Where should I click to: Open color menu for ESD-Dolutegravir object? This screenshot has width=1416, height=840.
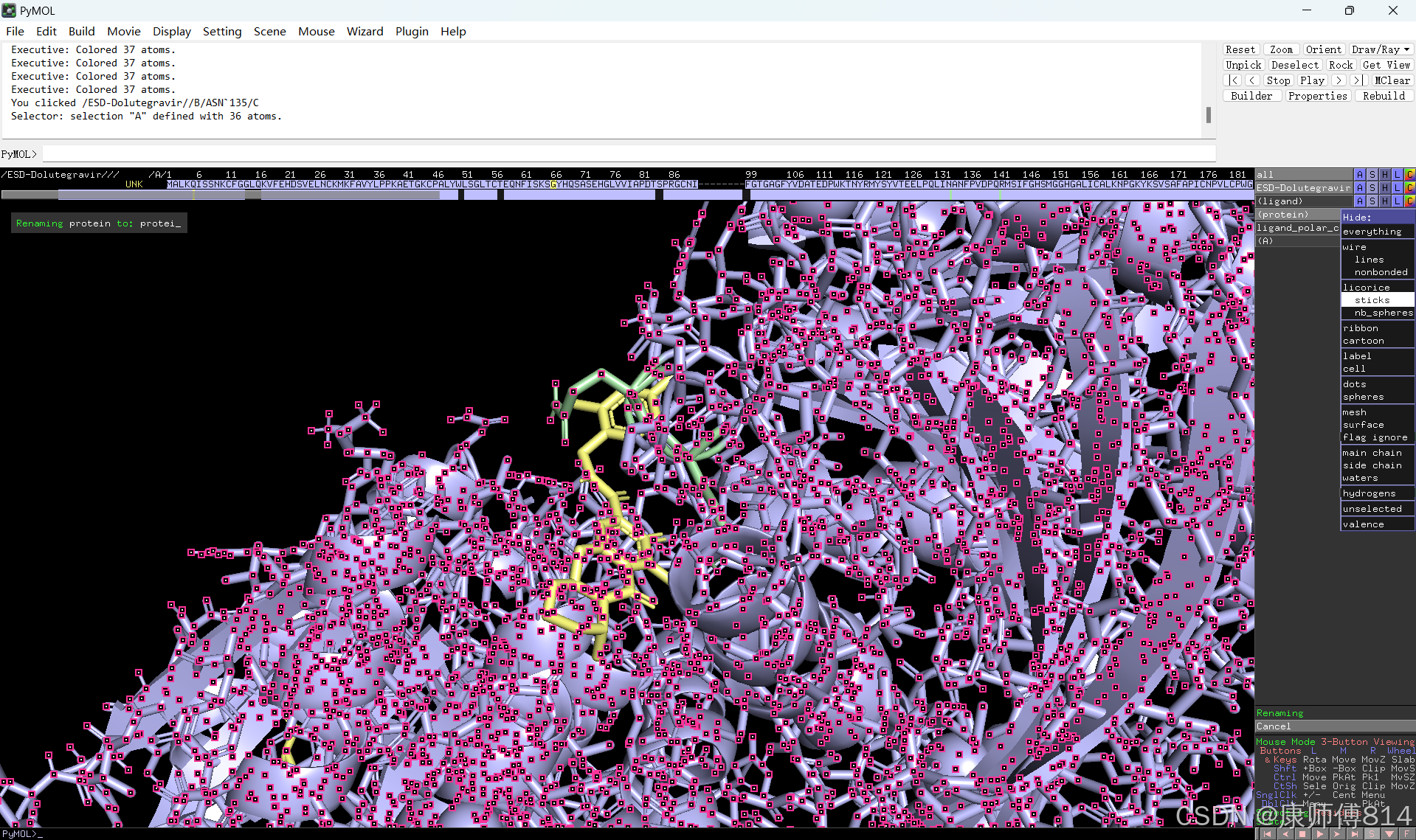pyautogui.click(x=1409, y=188)
